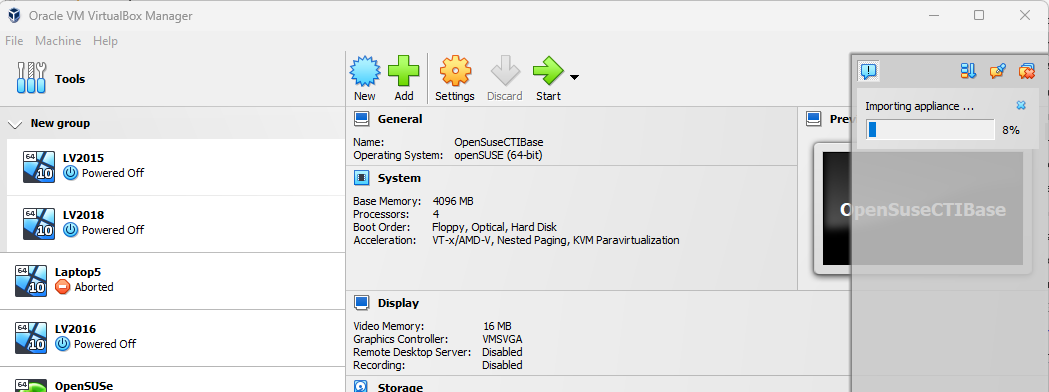Click the Discard toolbar icon
The height and width of the screenshot is (392, 1049).
(x=504, y=71)
